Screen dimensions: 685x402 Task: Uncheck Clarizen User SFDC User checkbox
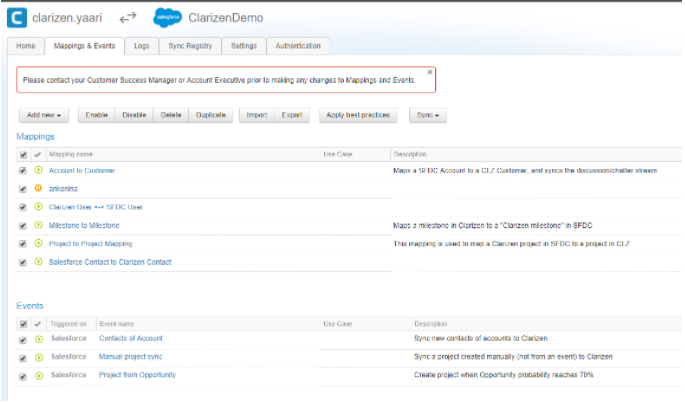pos(23,208)
